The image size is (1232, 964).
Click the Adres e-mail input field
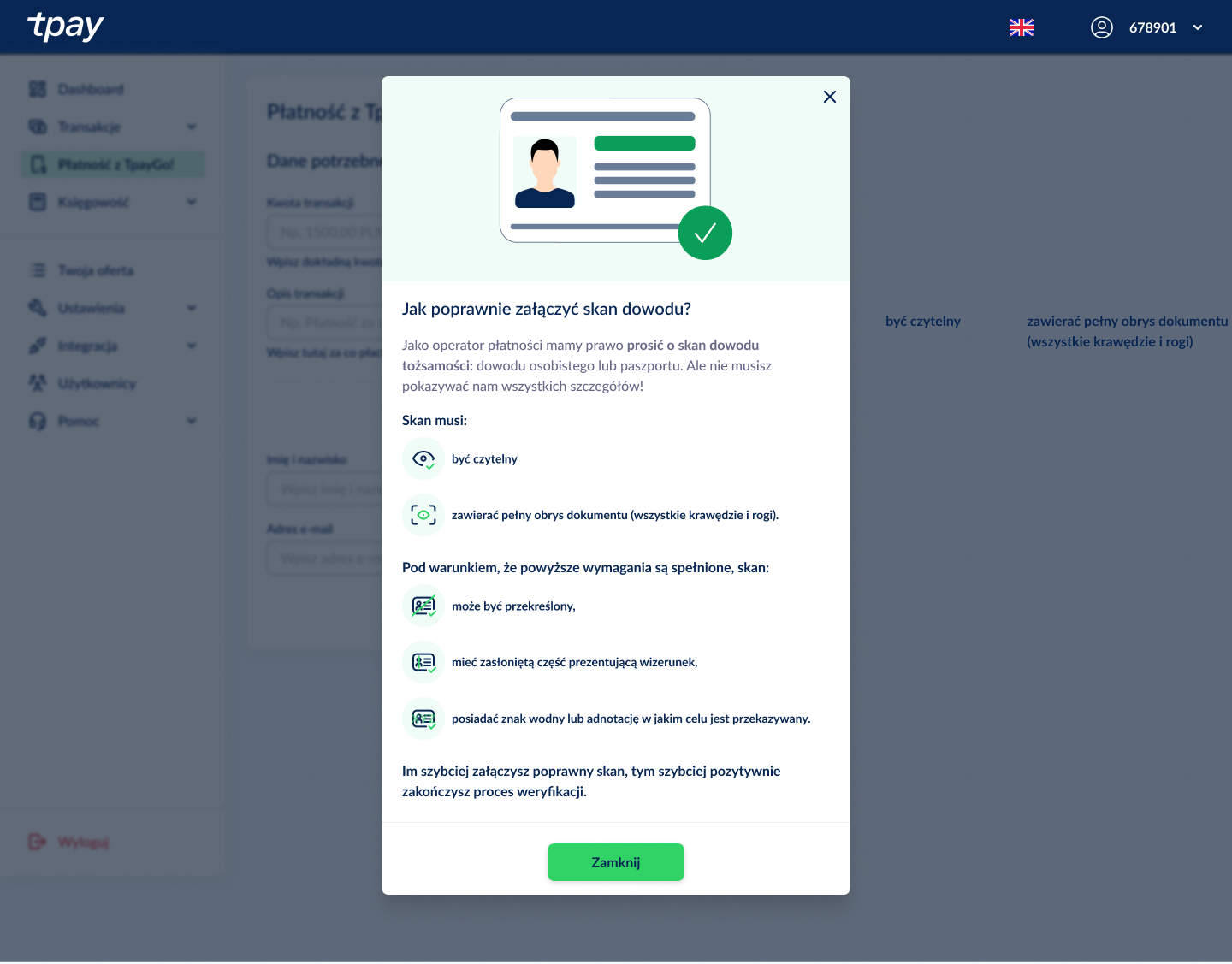point(325,558)
